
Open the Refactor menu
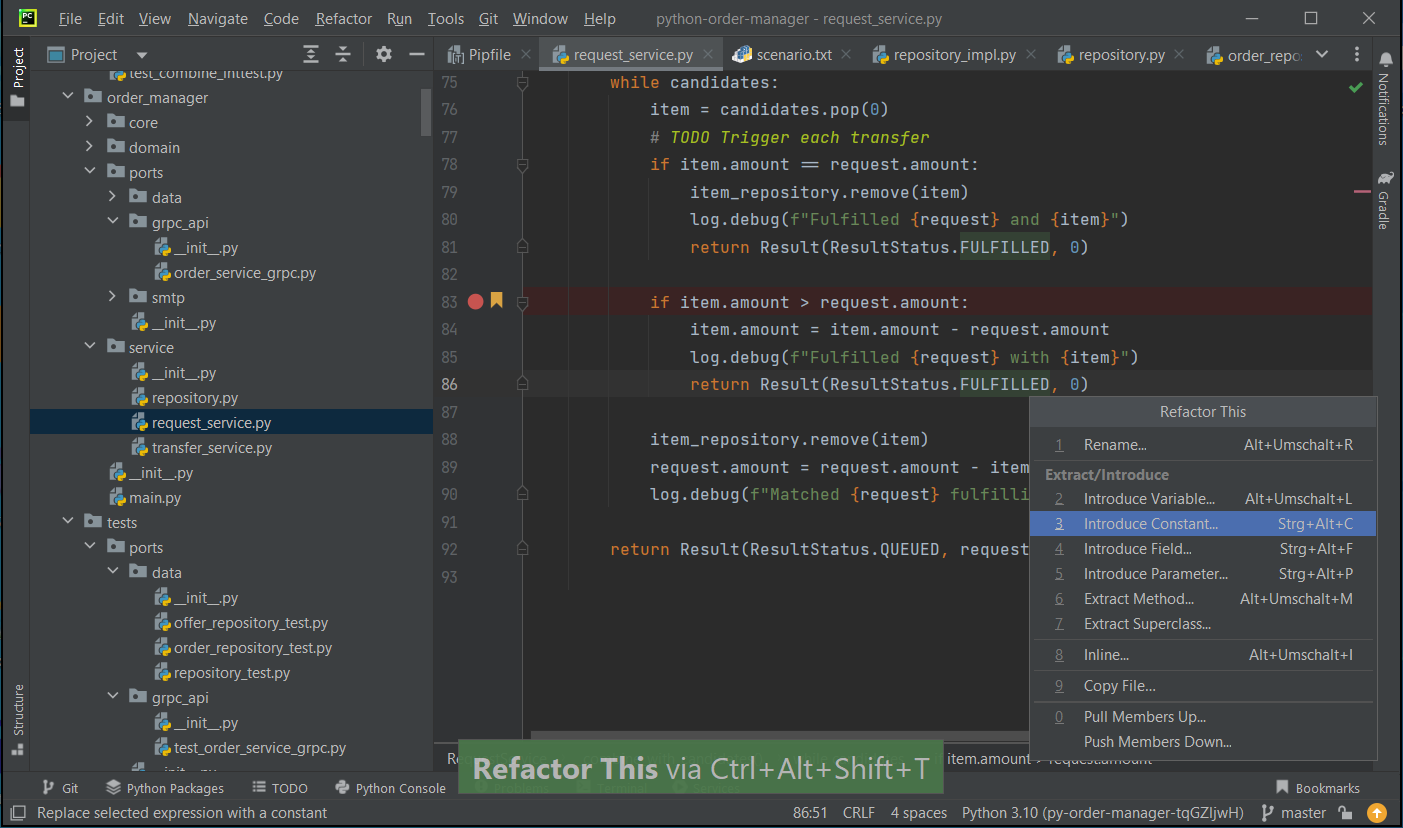coord(343,18)
